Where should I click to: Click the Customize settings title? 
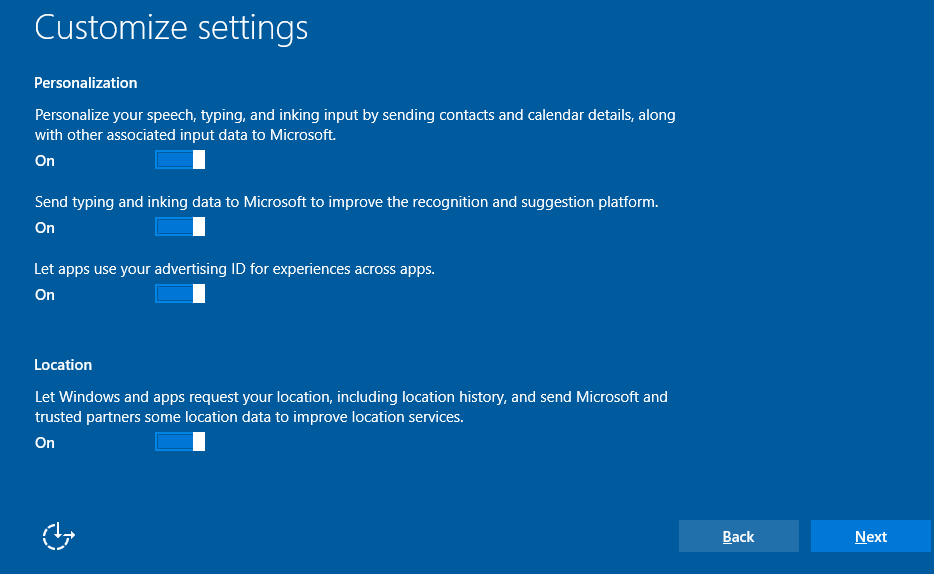pyautogui.click(x=171, y=27)
